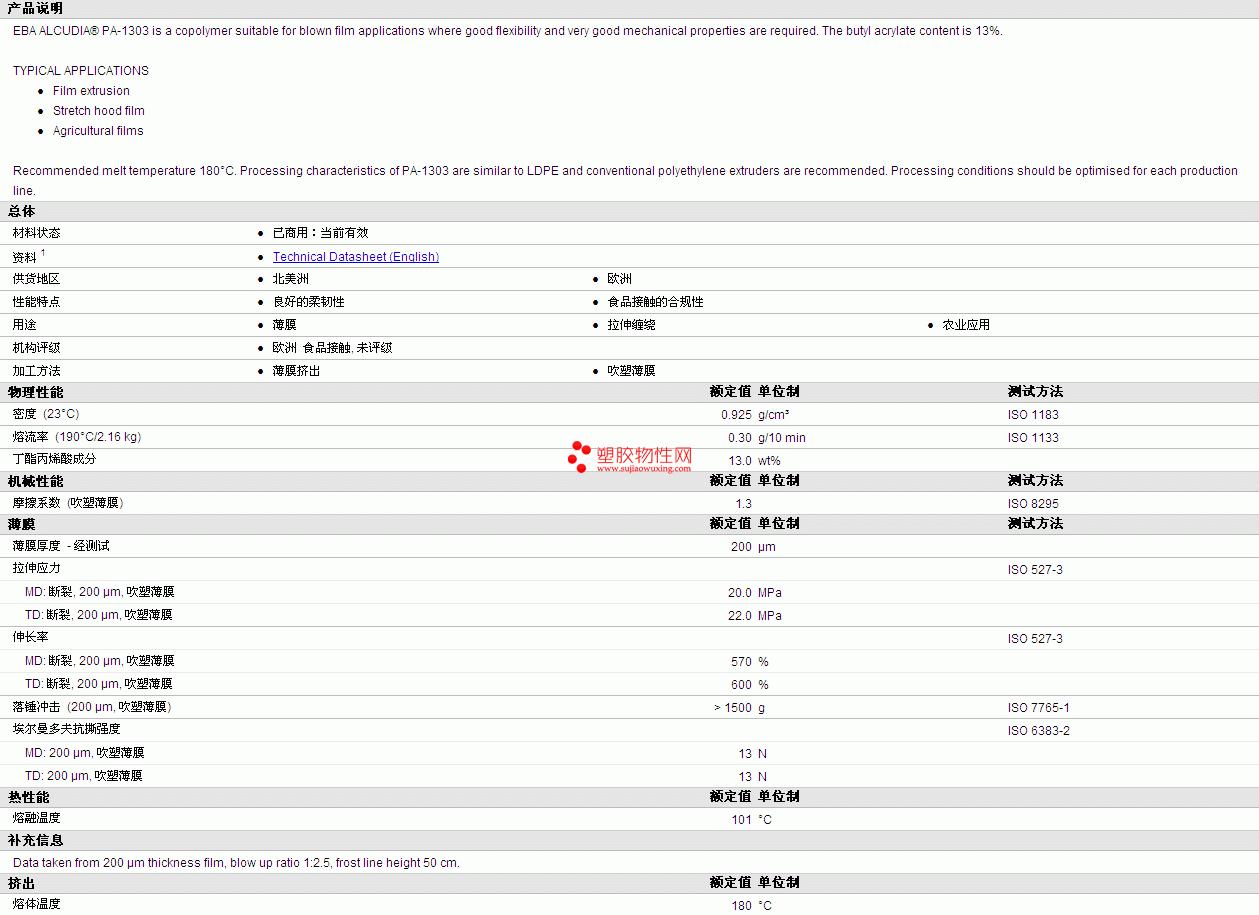Click the 机构评级 row label
Viewport: 1259px width, 915px height.
[37, 348]
